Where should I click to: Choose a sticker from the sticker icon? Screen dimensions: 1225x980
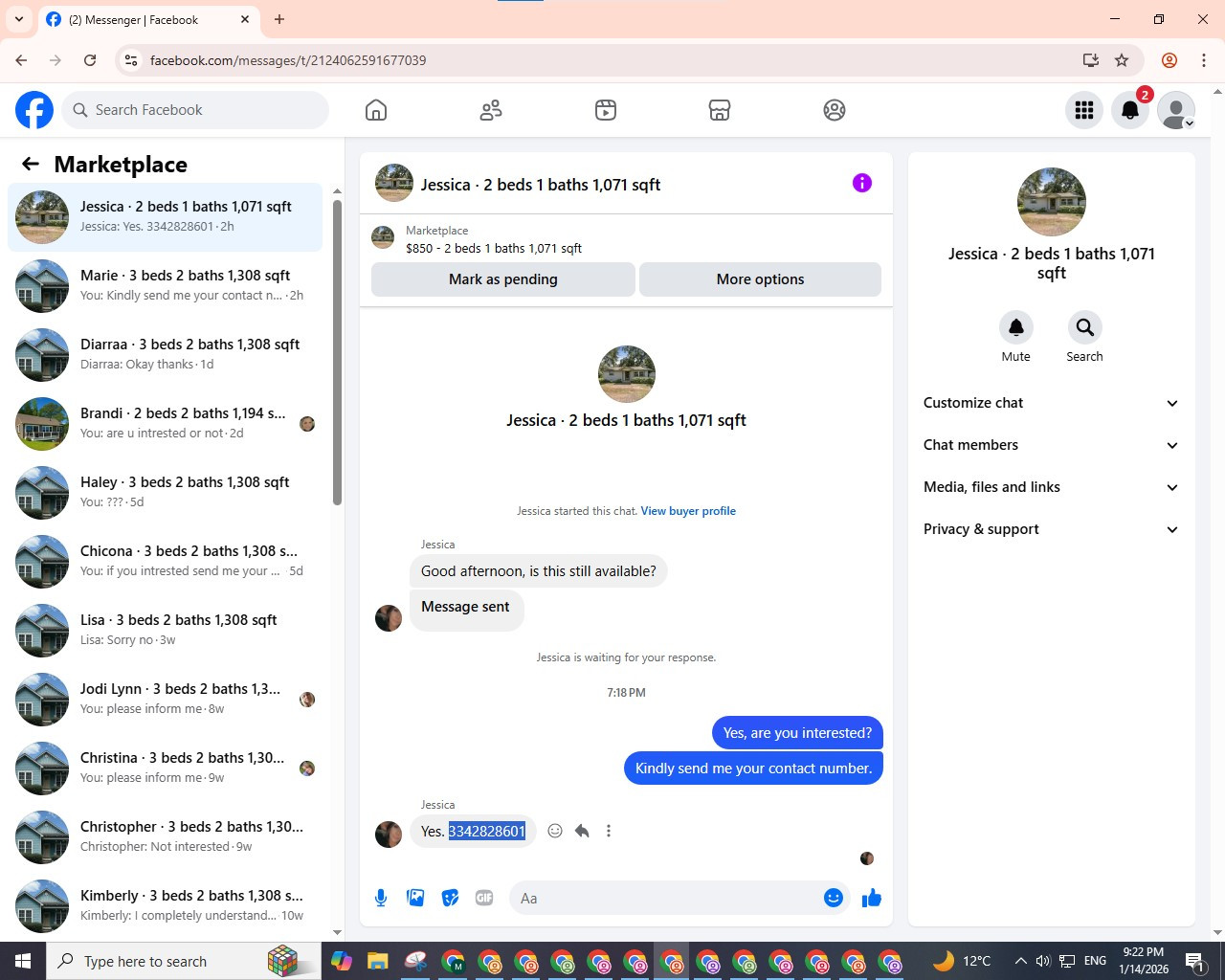point(450,898)
